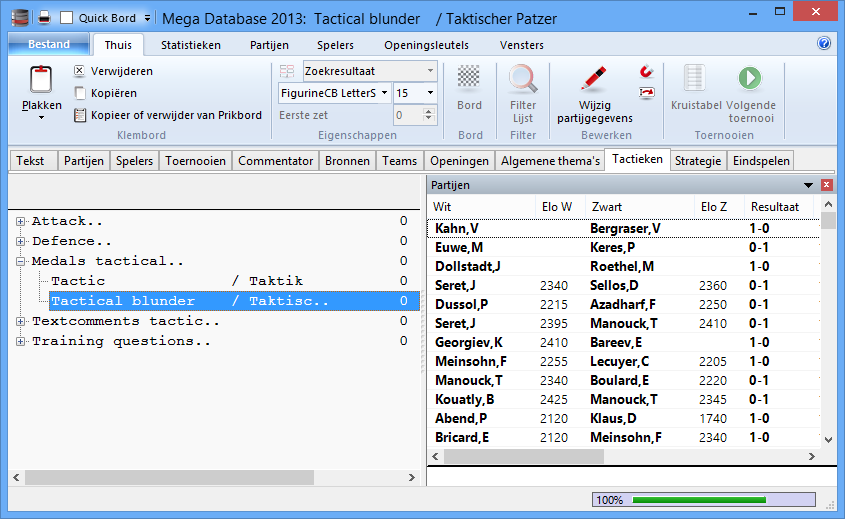Expand the Defence tree node
Image resolution: width=845 pixels, height=519 pixels.
[x=20, y=241]
